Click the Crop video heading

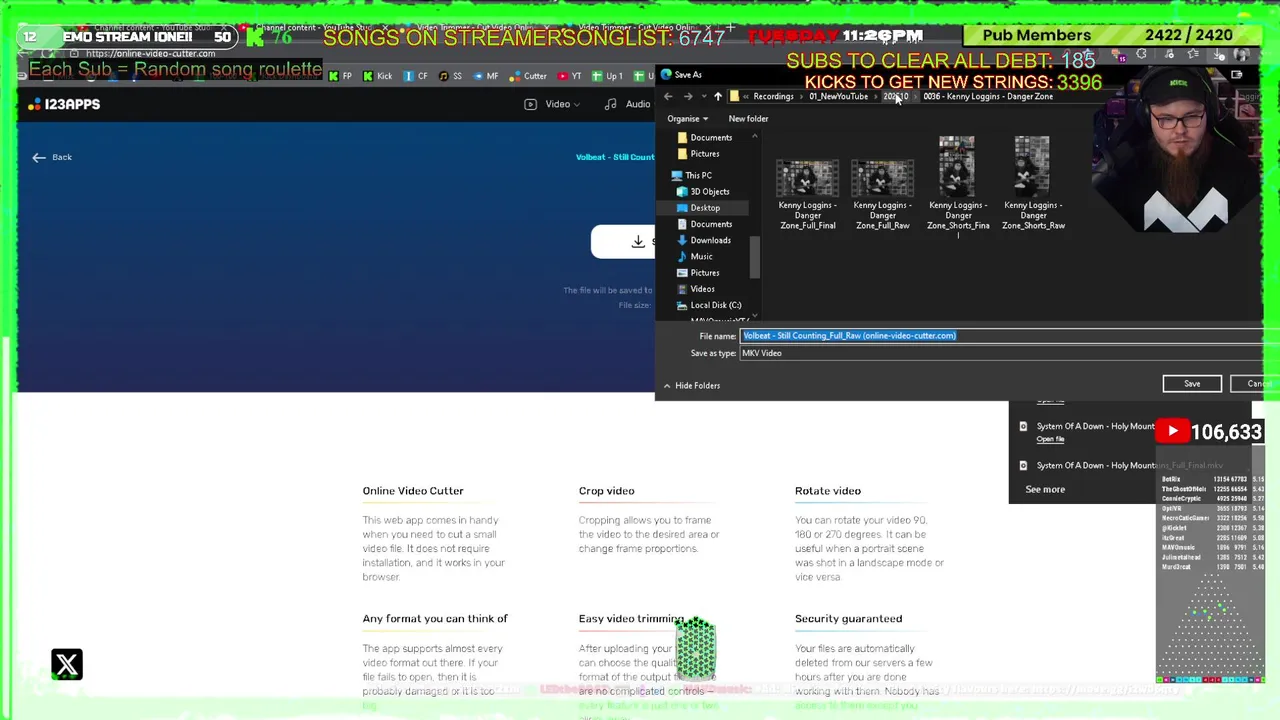(x=606, y=491)
